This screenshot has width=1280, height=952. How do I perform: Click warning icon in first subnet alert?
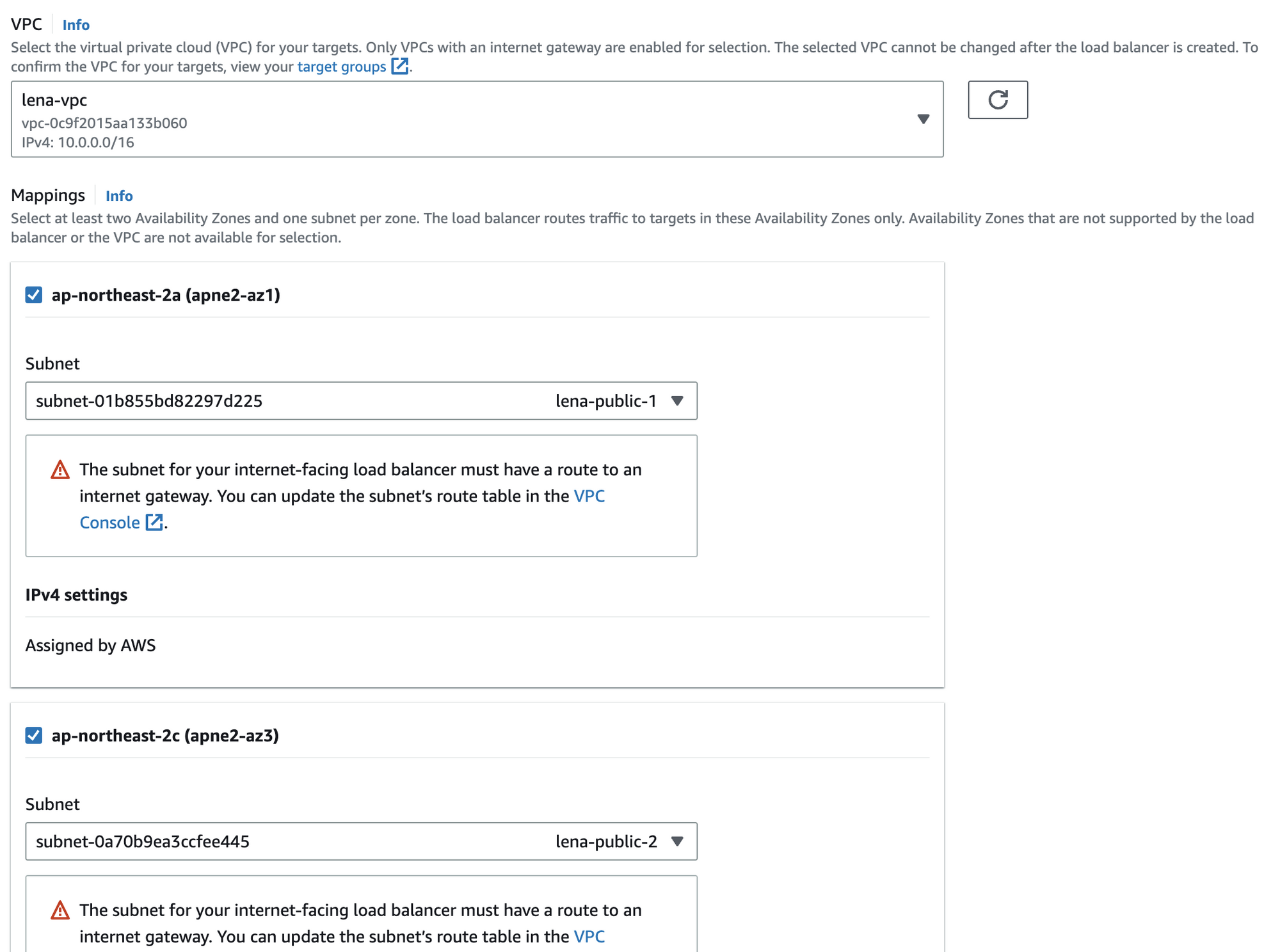[60, 470]
